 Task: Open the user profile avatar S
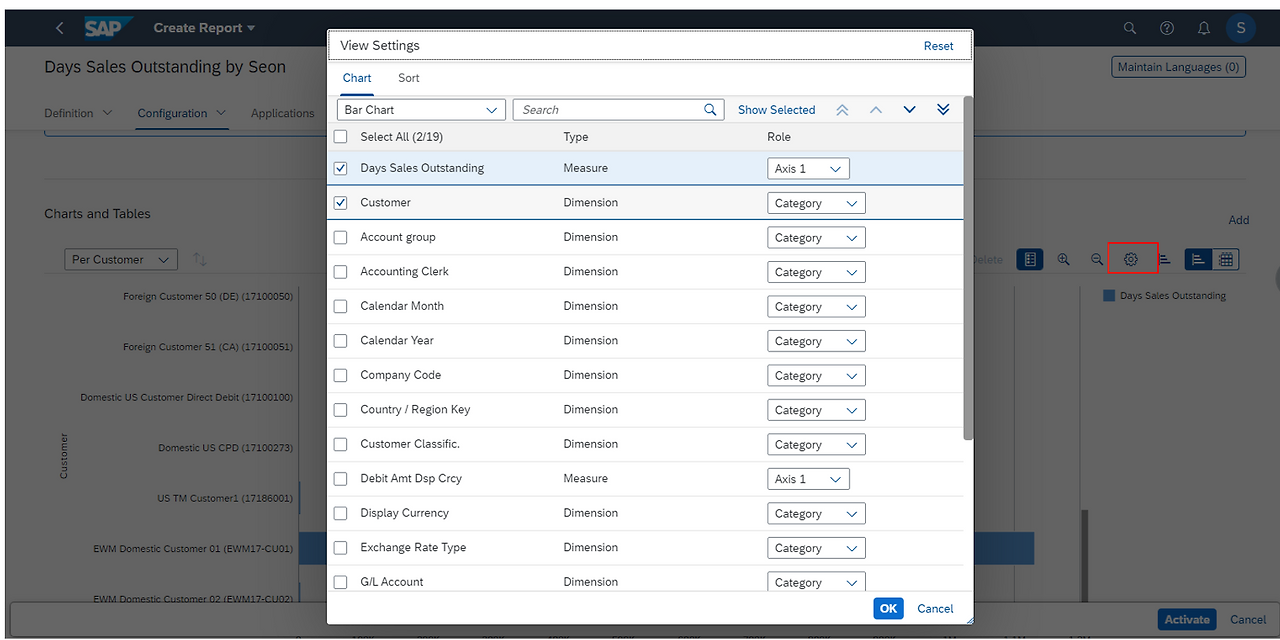pyautogui.click(x=1241, y=28)
